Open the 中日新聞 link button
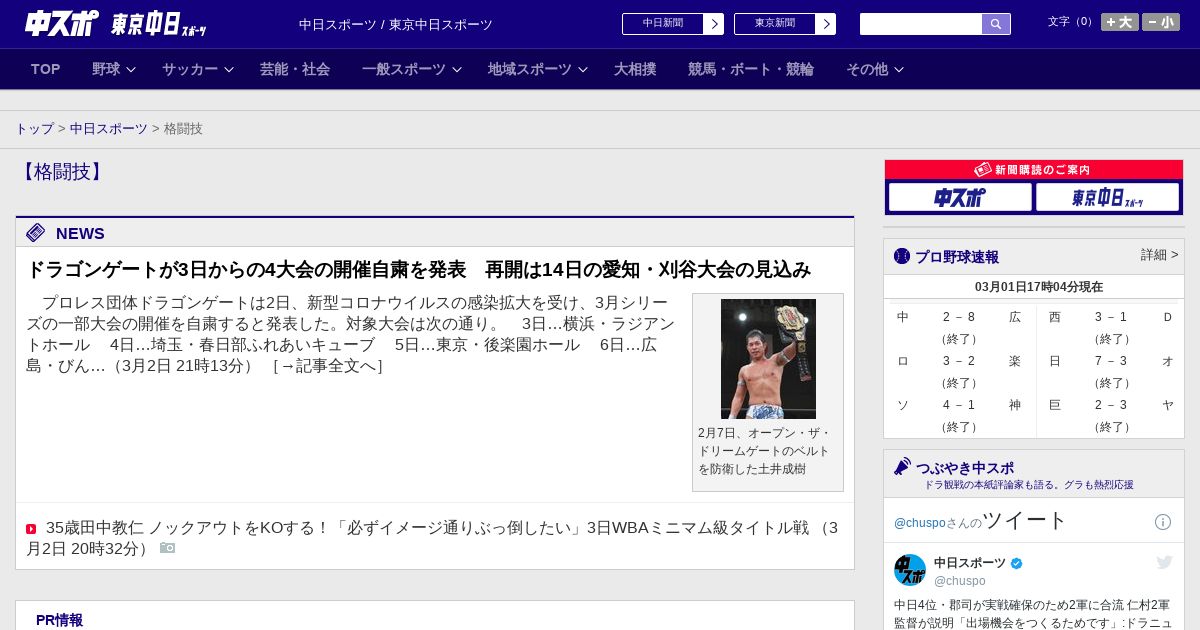Screen dimensions: 1200x630 (x=663, y=24)
